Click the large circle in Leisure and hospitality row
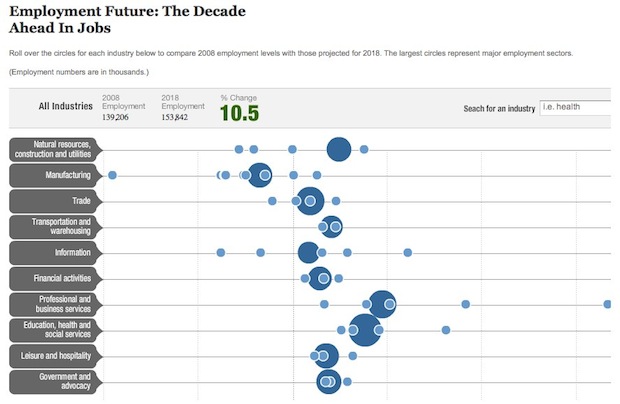This screenshot has width=620, height=404. pos(326,355)
